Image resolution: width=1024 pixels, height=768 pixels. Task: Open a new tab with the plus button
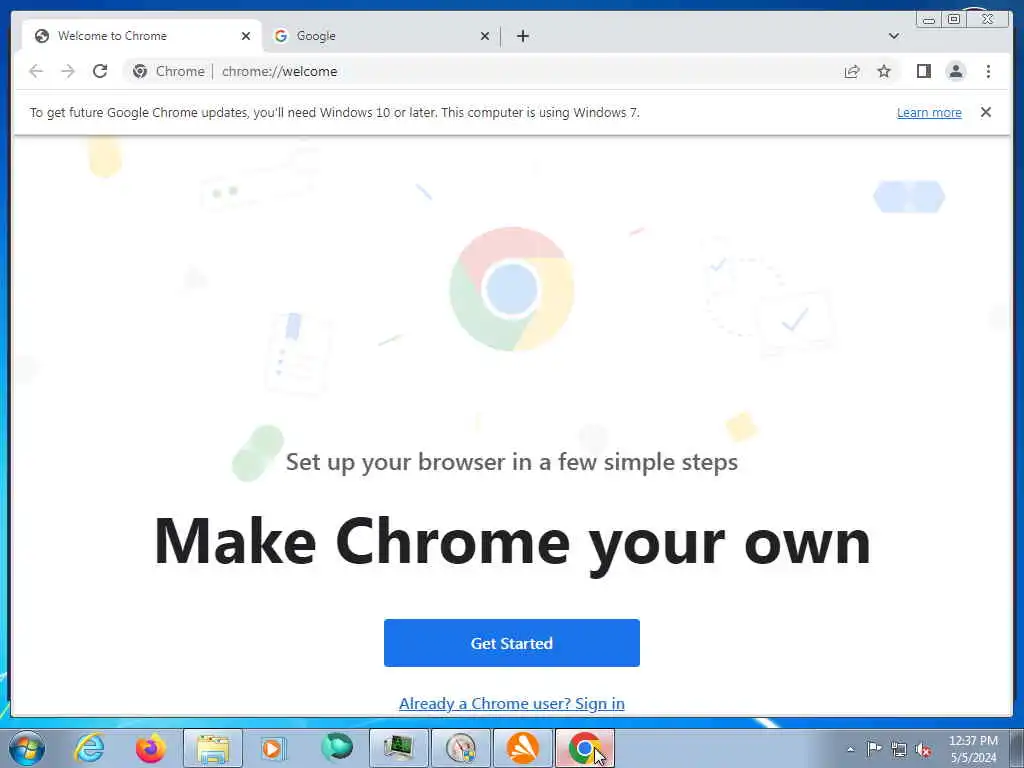(522, 36)
